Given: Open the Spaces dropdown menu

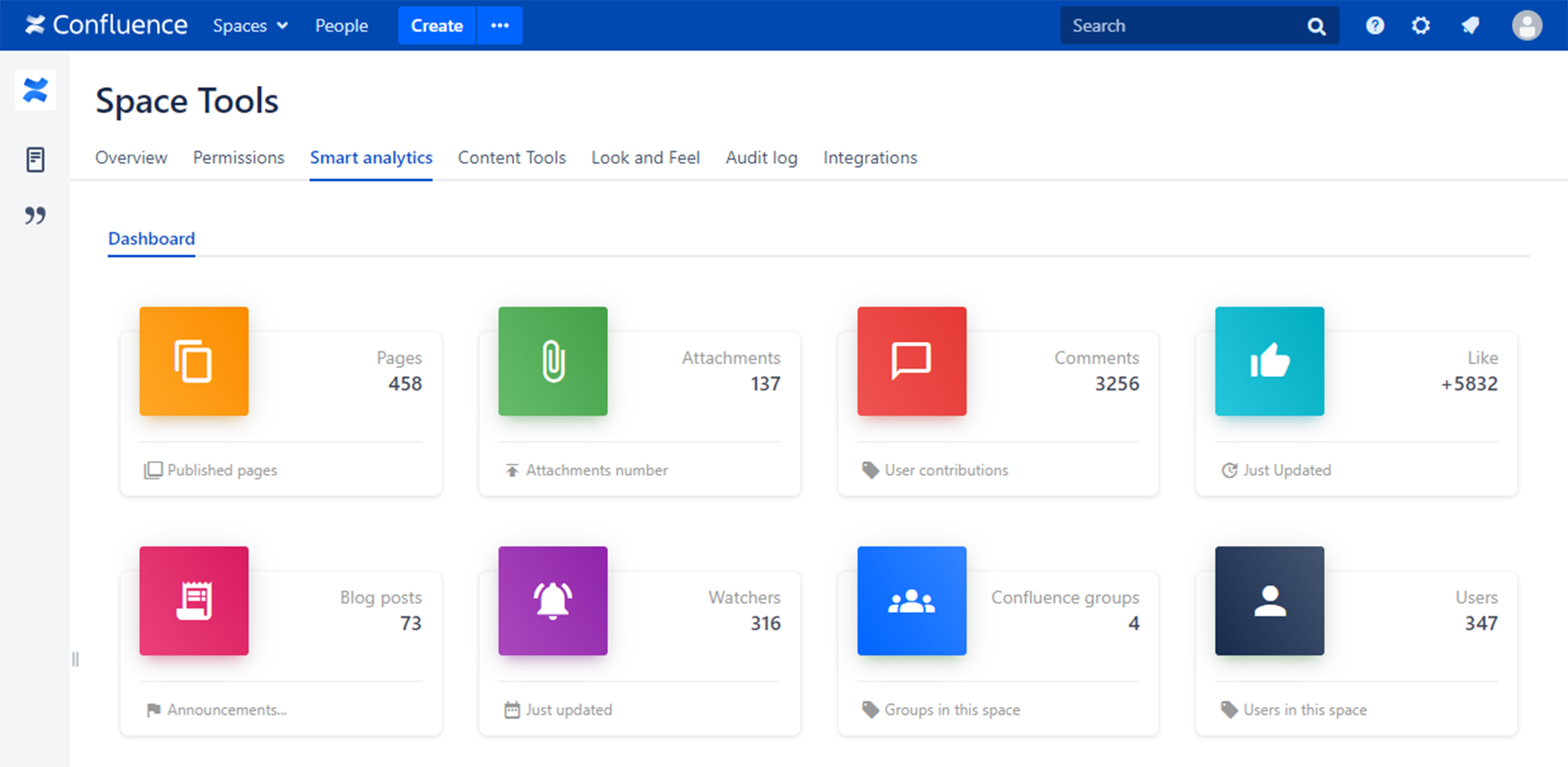Looking at the screenshot, I should pos(251,26).
